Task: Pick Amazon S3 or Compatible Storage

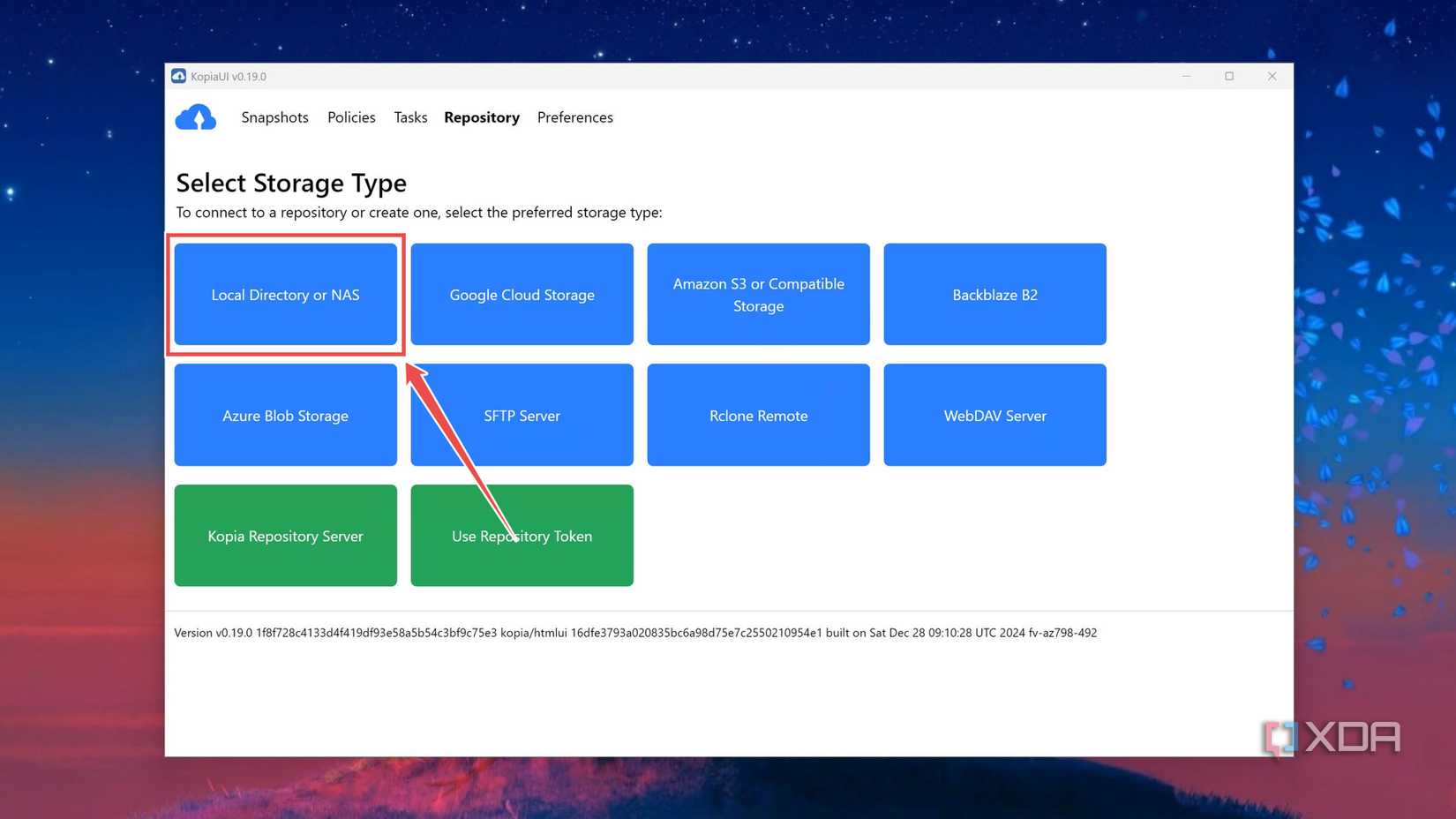Action: [758, 295]
